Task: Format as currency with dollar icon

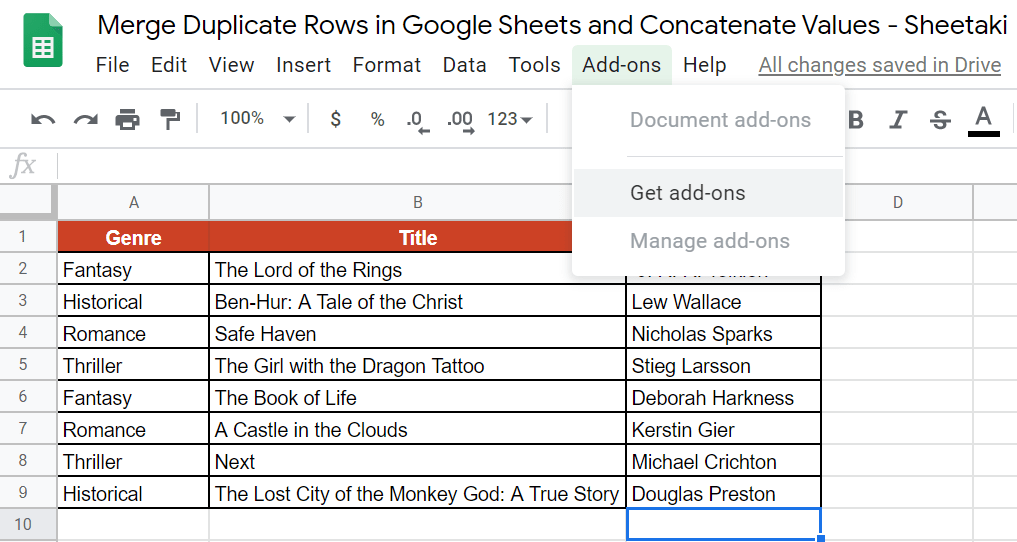Action: tap(335, 119)
